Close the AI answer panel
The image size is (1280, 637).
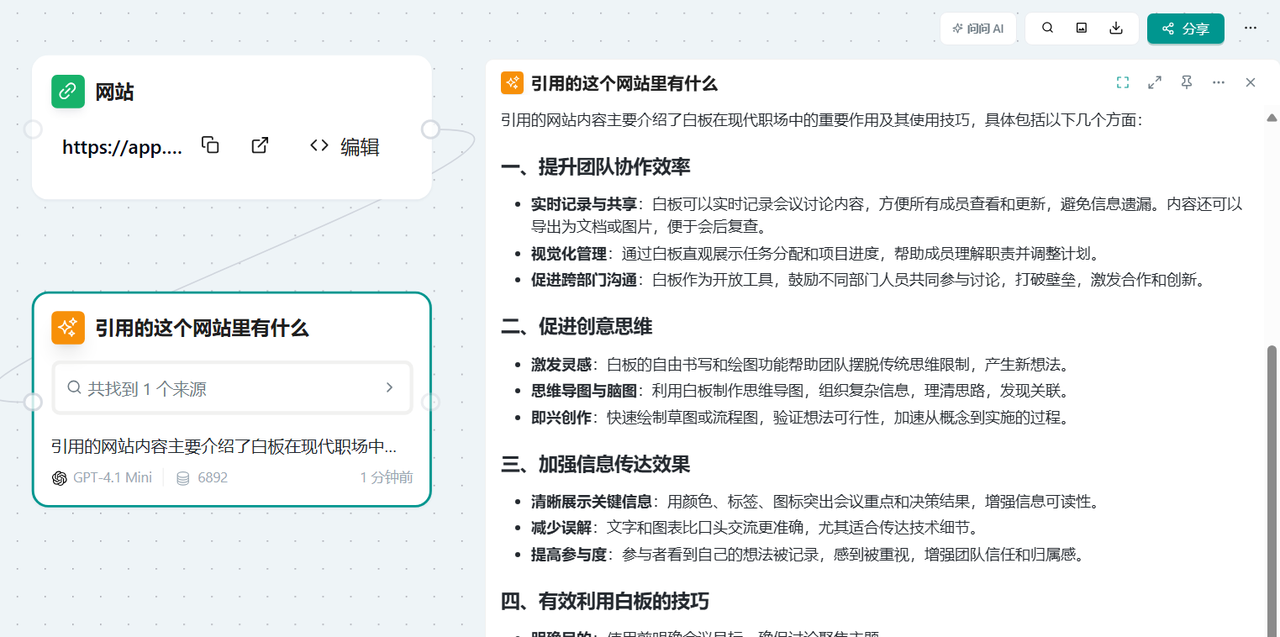[1250, 83]
